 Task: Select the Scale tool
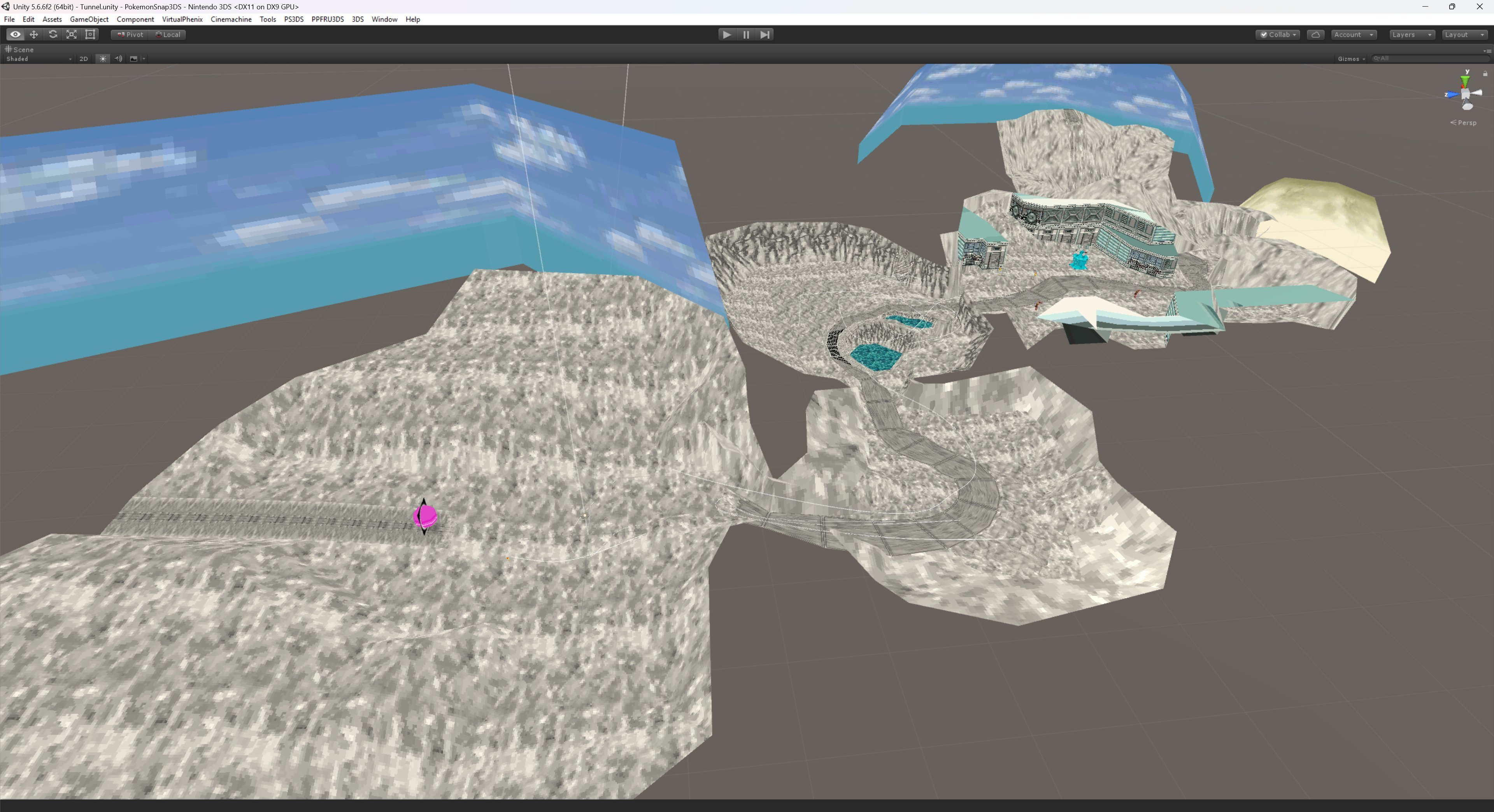click(x=71, y=35)
